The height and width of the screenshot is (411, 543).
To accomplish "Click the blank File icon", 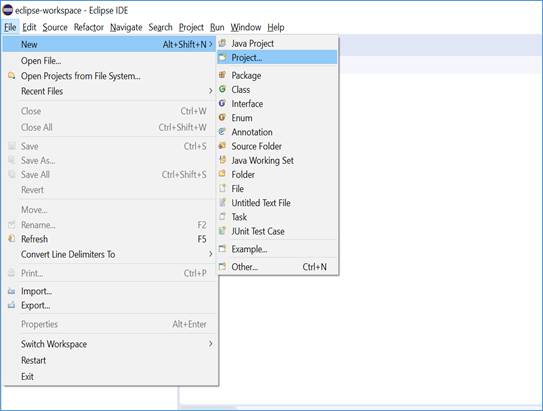I will [222, 188].
